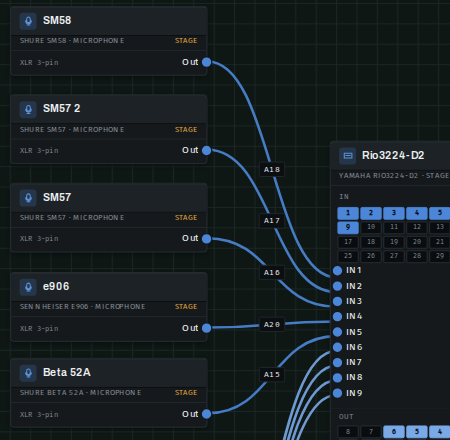Click the IN4 port on Rio3224-D2
Screen dimensions: 450x440
[337, 316]
